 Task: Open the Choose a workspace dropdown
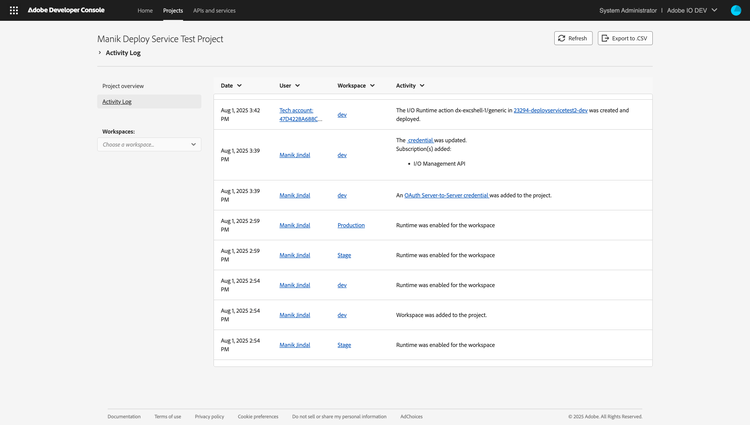(150, 144)
